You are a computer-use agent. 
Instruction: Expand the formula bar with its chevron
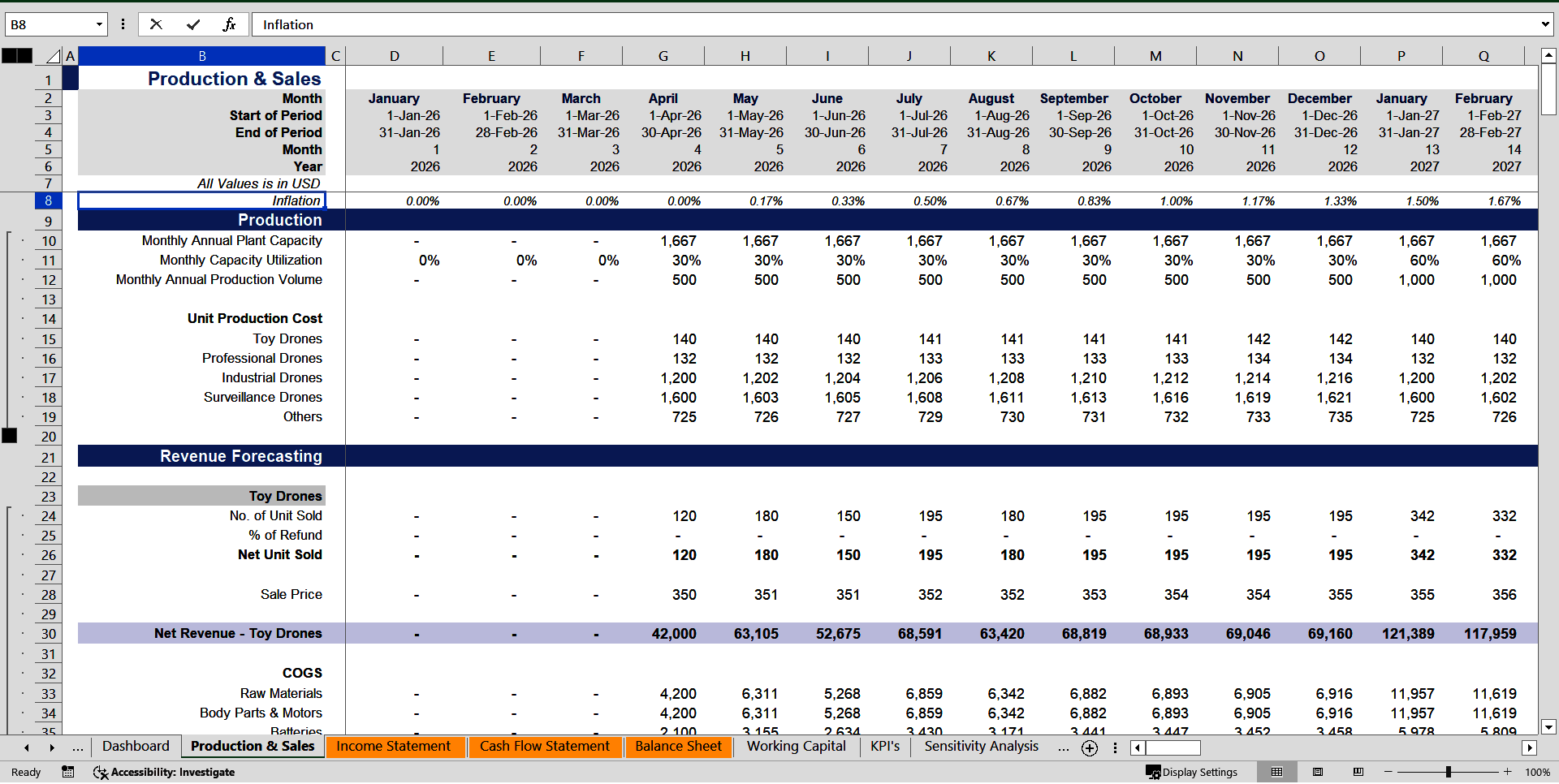click(1544, 24)
